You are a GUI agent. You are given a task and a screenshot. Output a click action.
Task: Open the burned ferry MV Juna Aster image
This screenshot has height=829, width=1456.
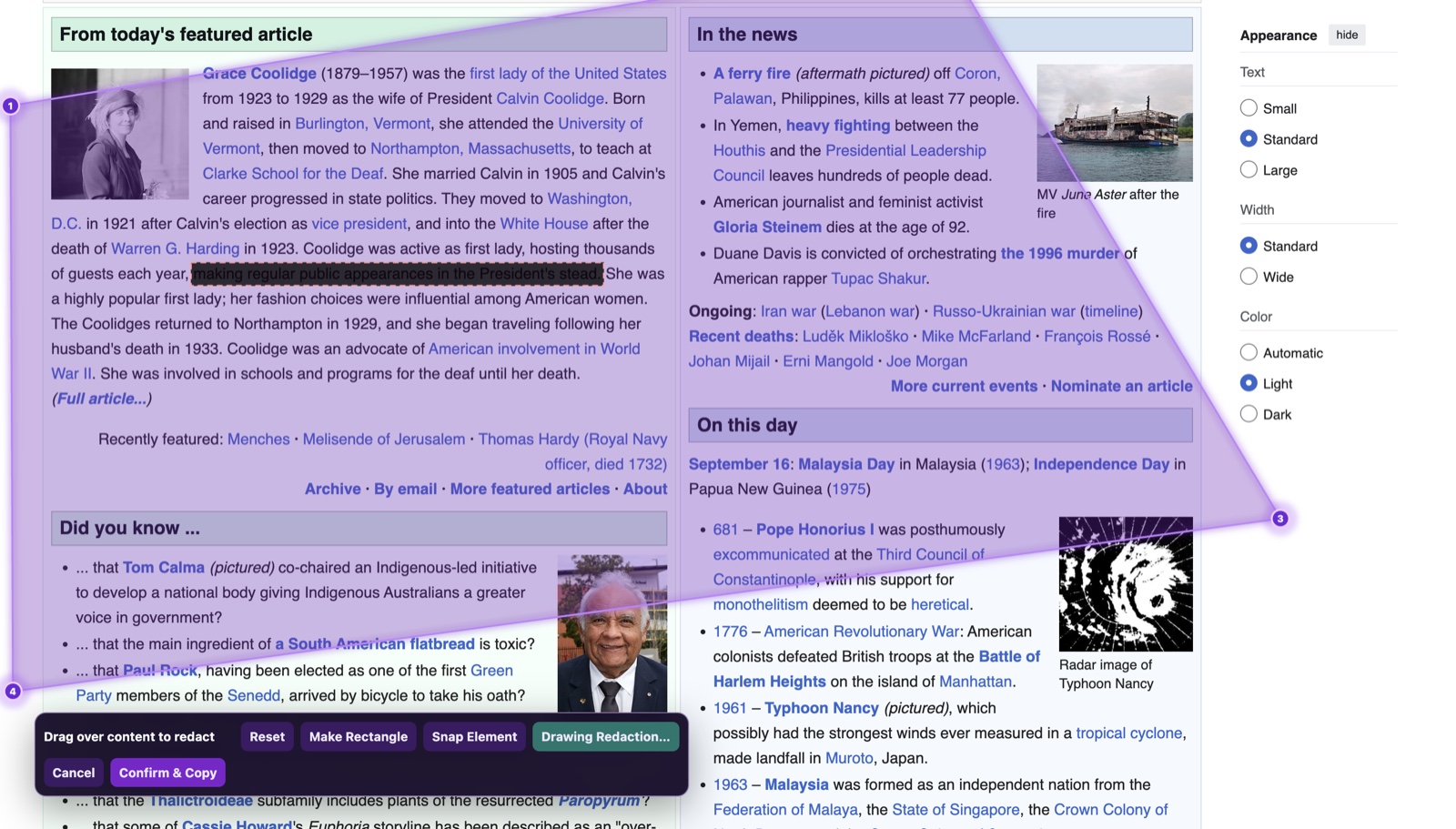coord(1115,123)
